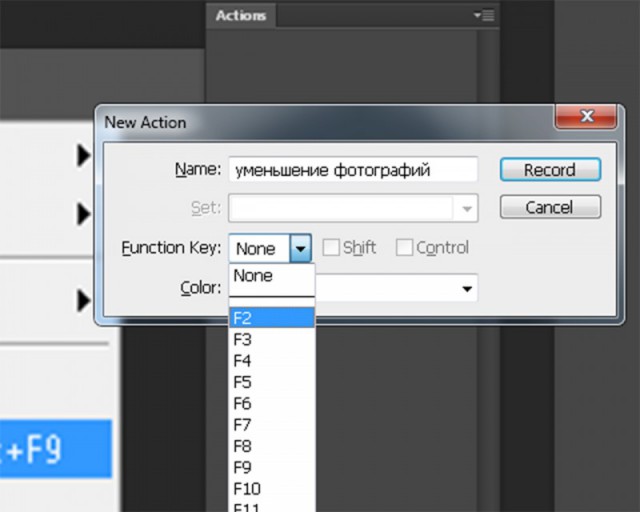Select F10 from the list
Image resolution: width=640 pixels, height=512 pixels.
pyautogui.click(x=272, y=488)
